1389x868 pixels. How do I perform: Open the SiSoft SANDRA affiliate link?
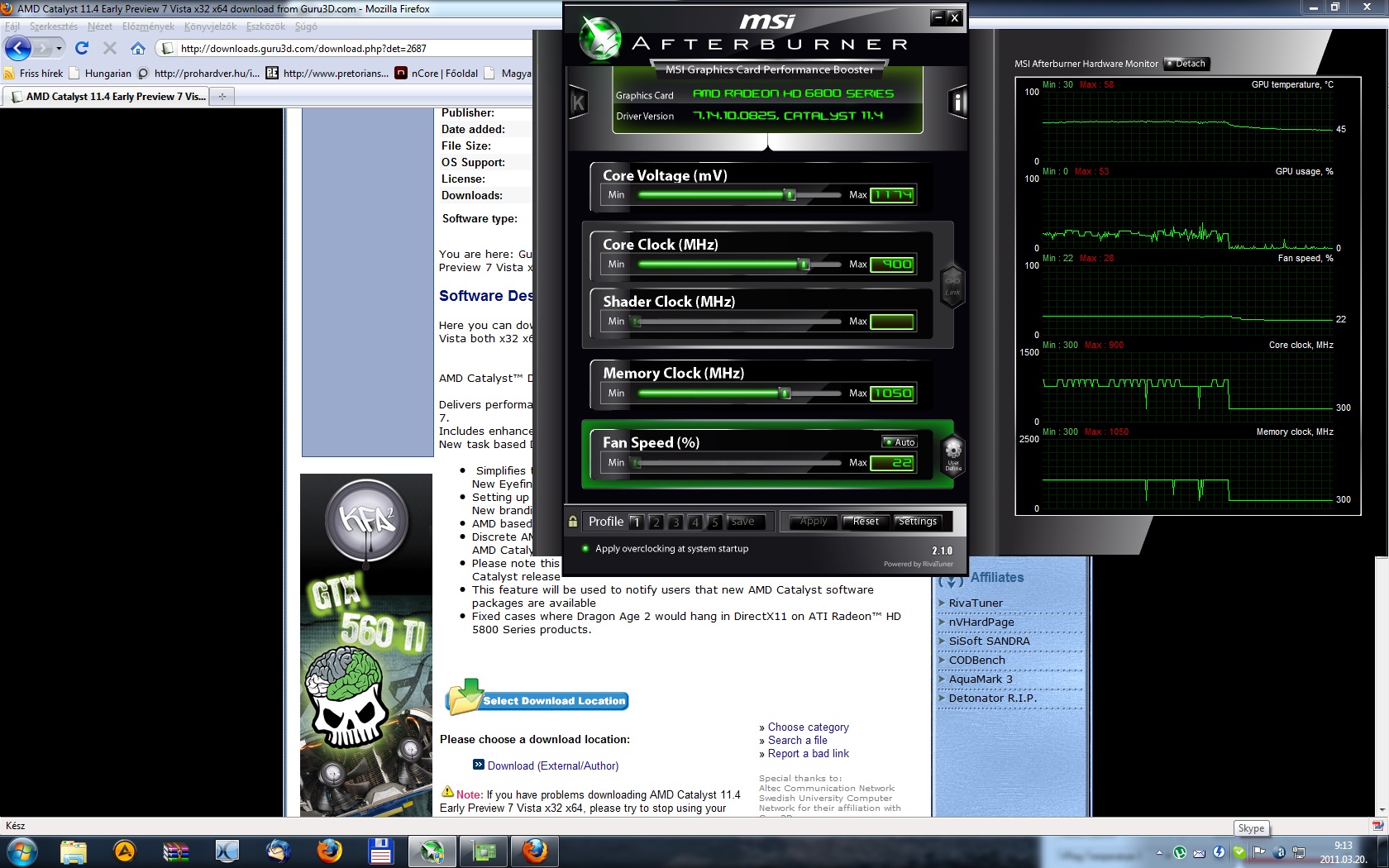(989, 641)
